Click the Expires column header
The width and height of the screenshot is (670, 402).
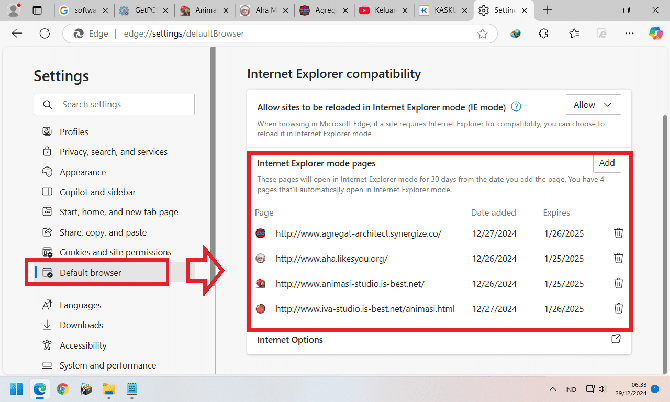[556, 213]
